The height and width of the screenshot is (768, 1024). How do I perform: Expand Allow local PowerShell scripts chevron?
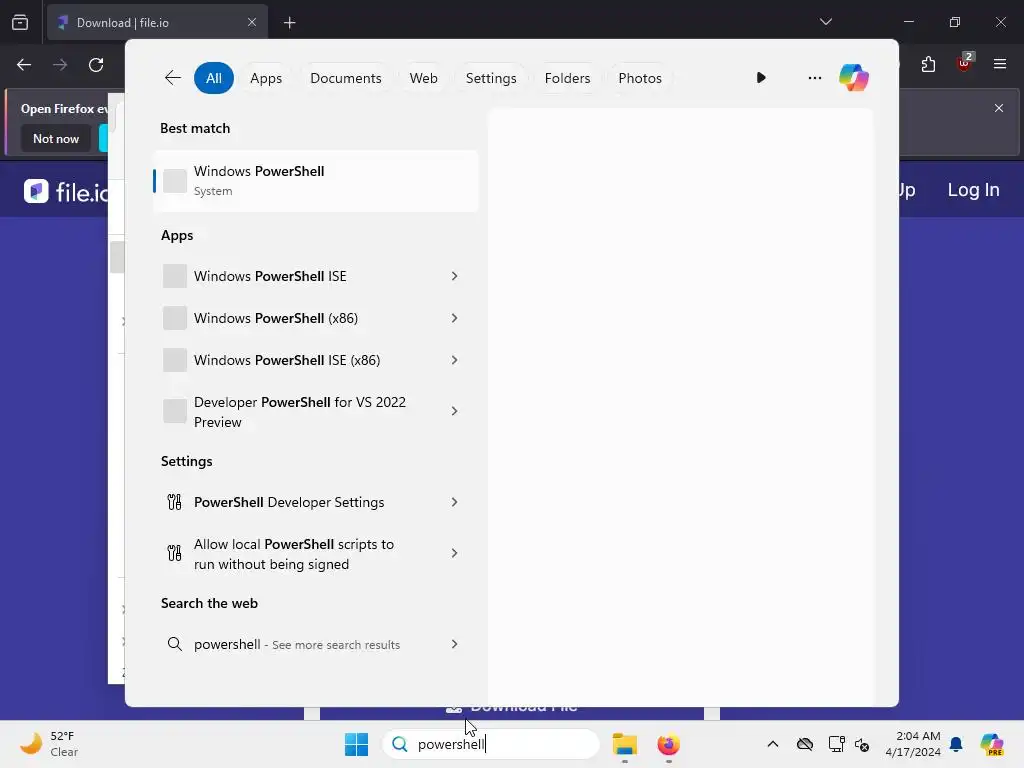click(x=455, y=553)
